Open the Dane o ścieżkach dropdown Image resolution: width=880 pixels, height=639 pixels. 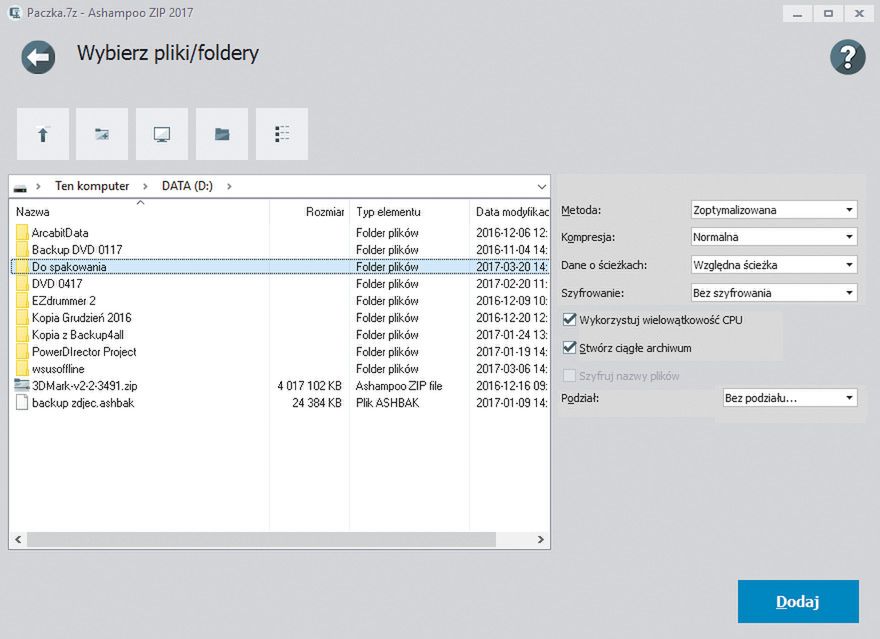point(774,265)
